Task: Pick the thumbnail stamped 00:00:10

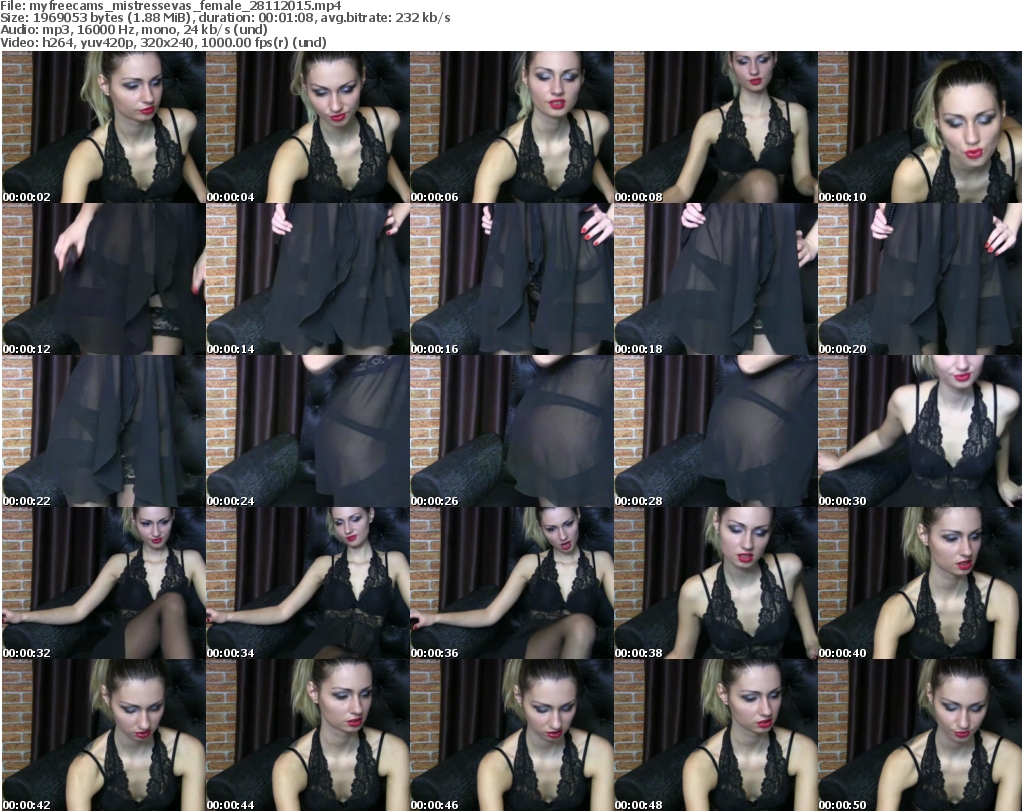Action: (920, 127)
